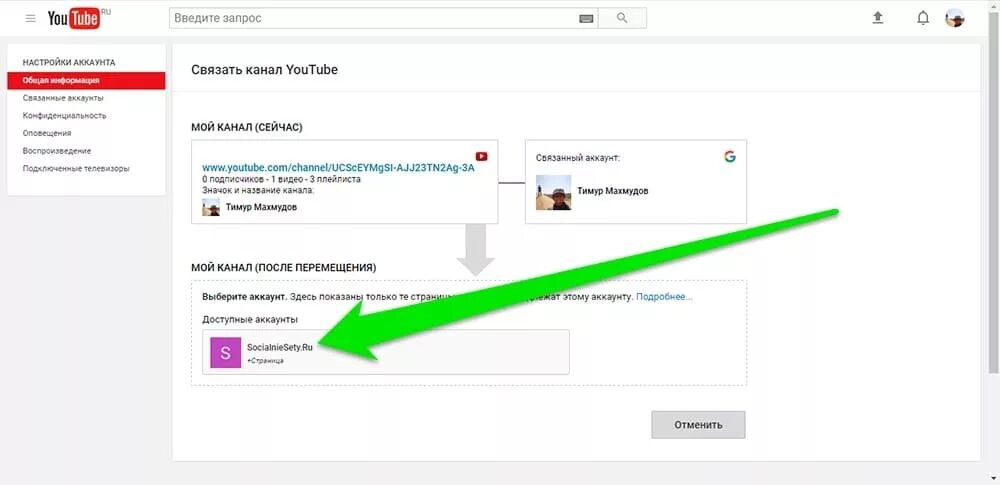Click Значок и название канала text

pyautogui.click(x=258, y=190)
